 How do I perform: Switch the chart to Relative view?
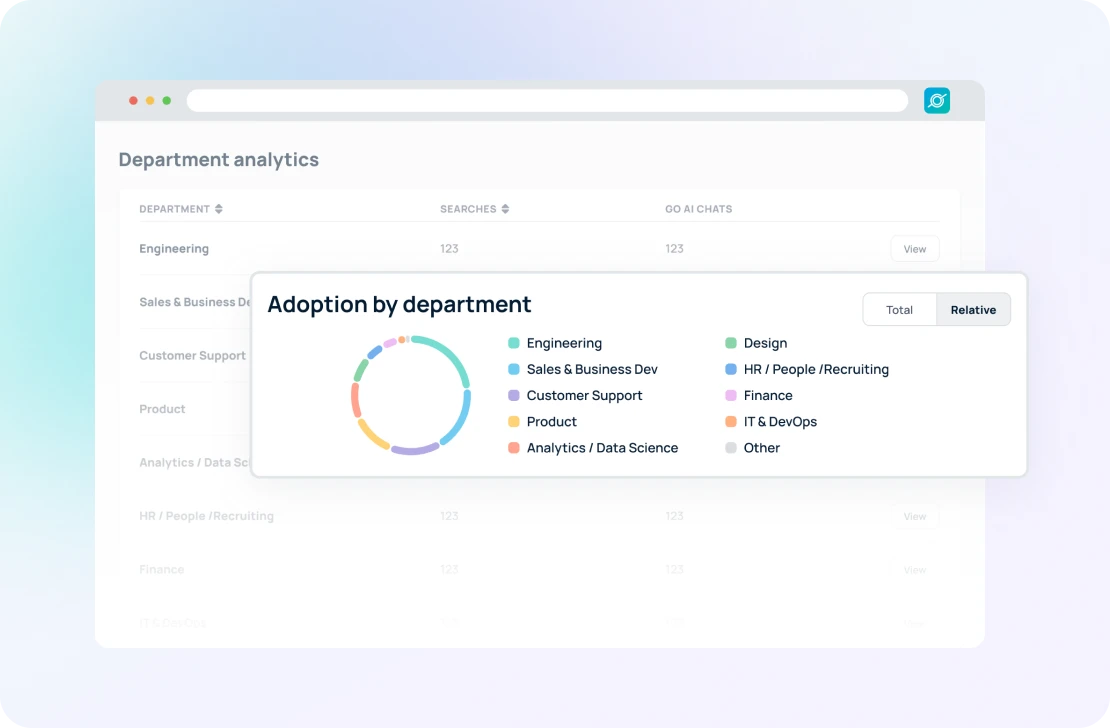(972, 310)
